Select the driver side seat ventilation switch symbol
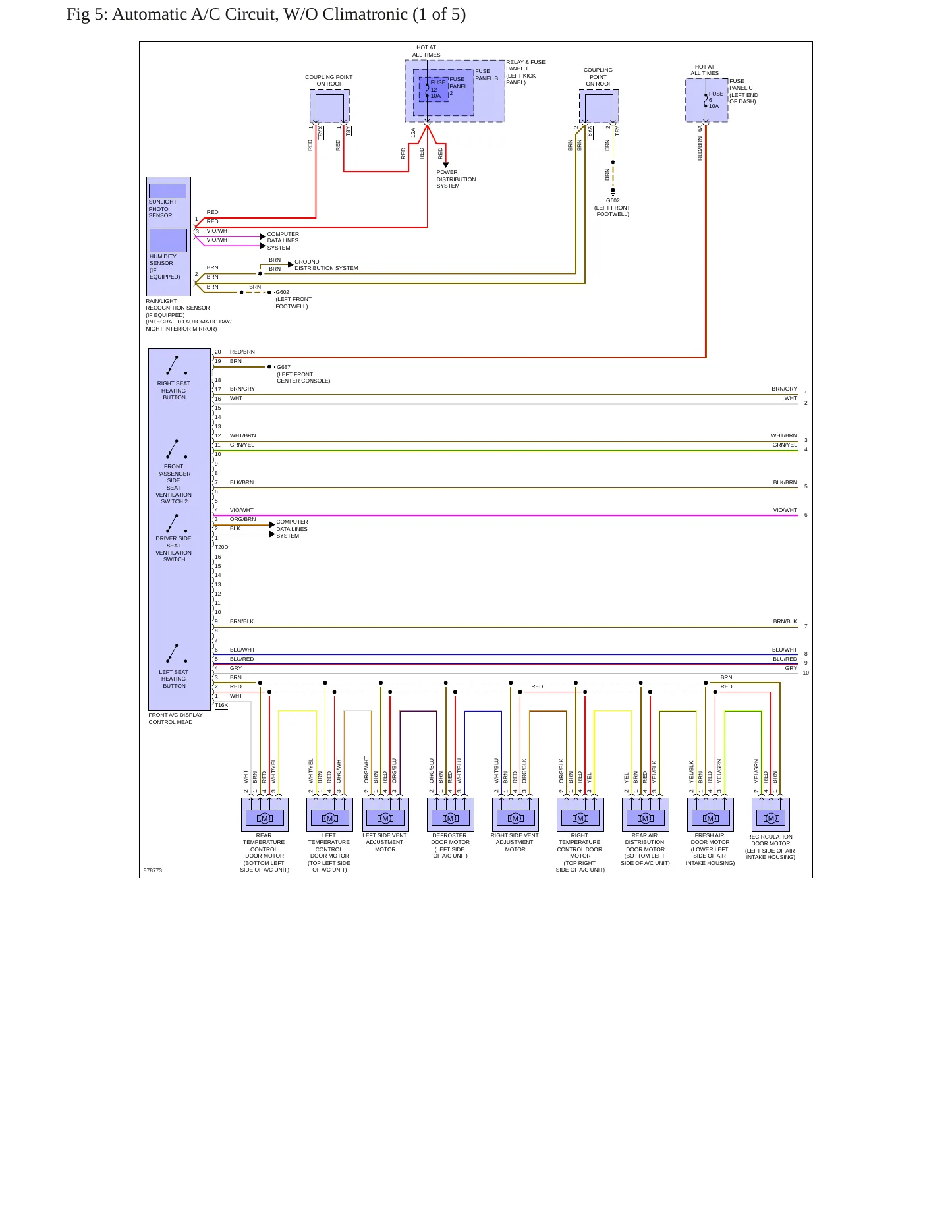This screenshot has width=952, height=1232. coord(176,524)
